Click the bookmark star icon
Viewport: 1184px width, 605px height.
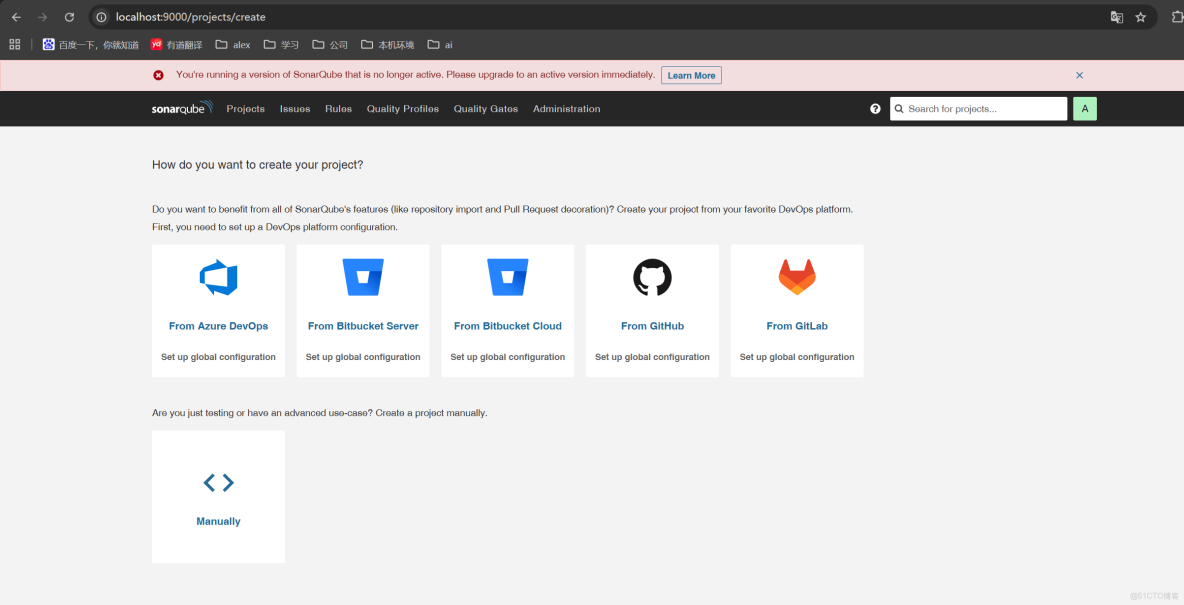[1141, 16]
